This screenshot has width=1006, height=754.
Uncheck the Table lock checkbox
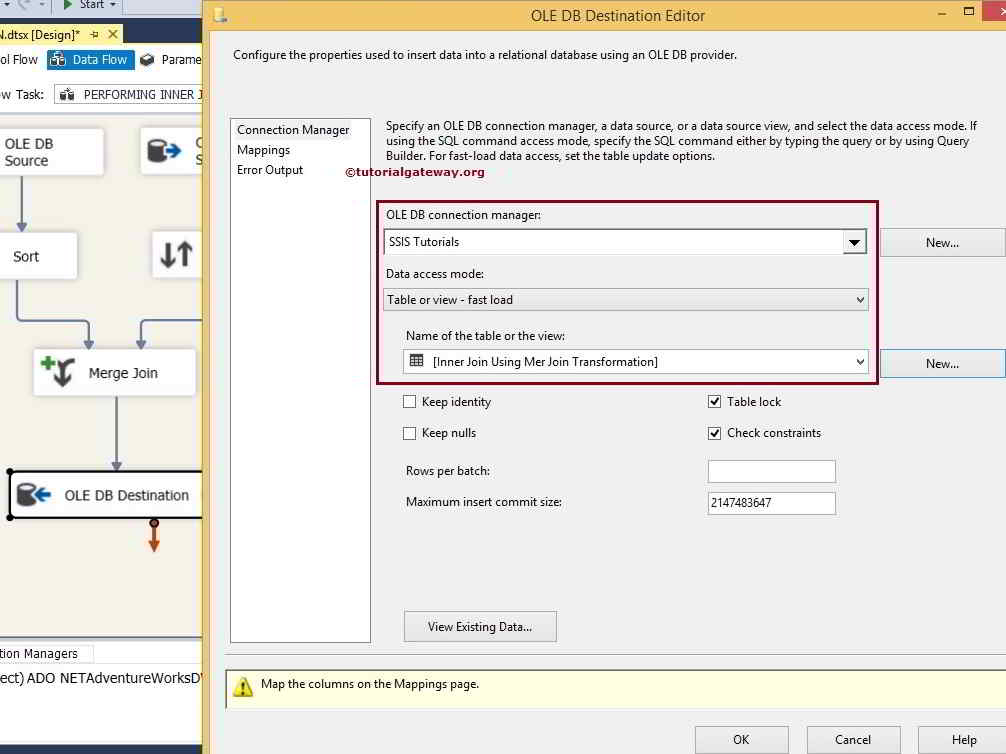(x=714, y=402)
